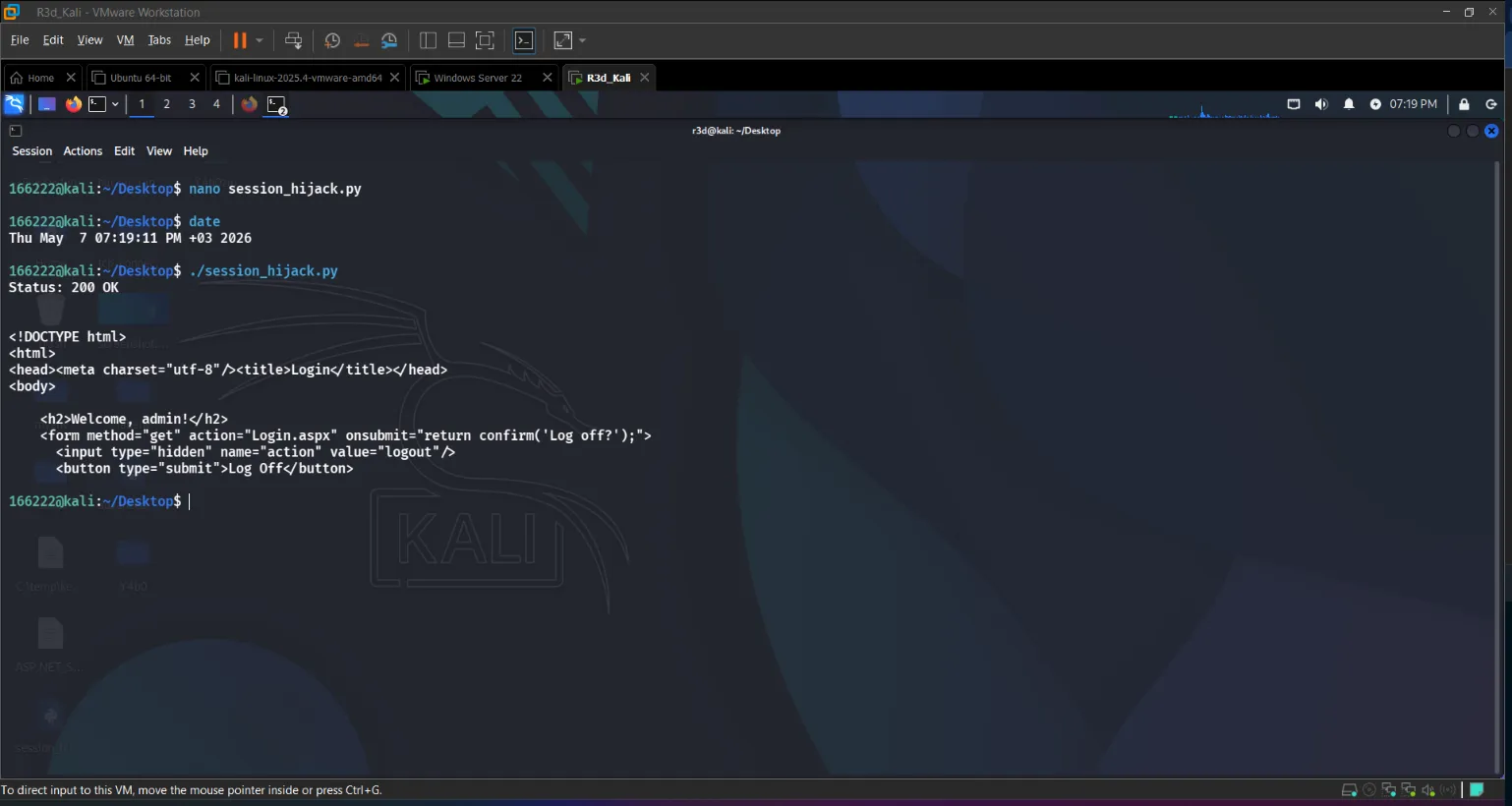Screen dimensions: 1512x806
Task: Click the 'Status: 200 OK' output line
Action: (64, 288)
